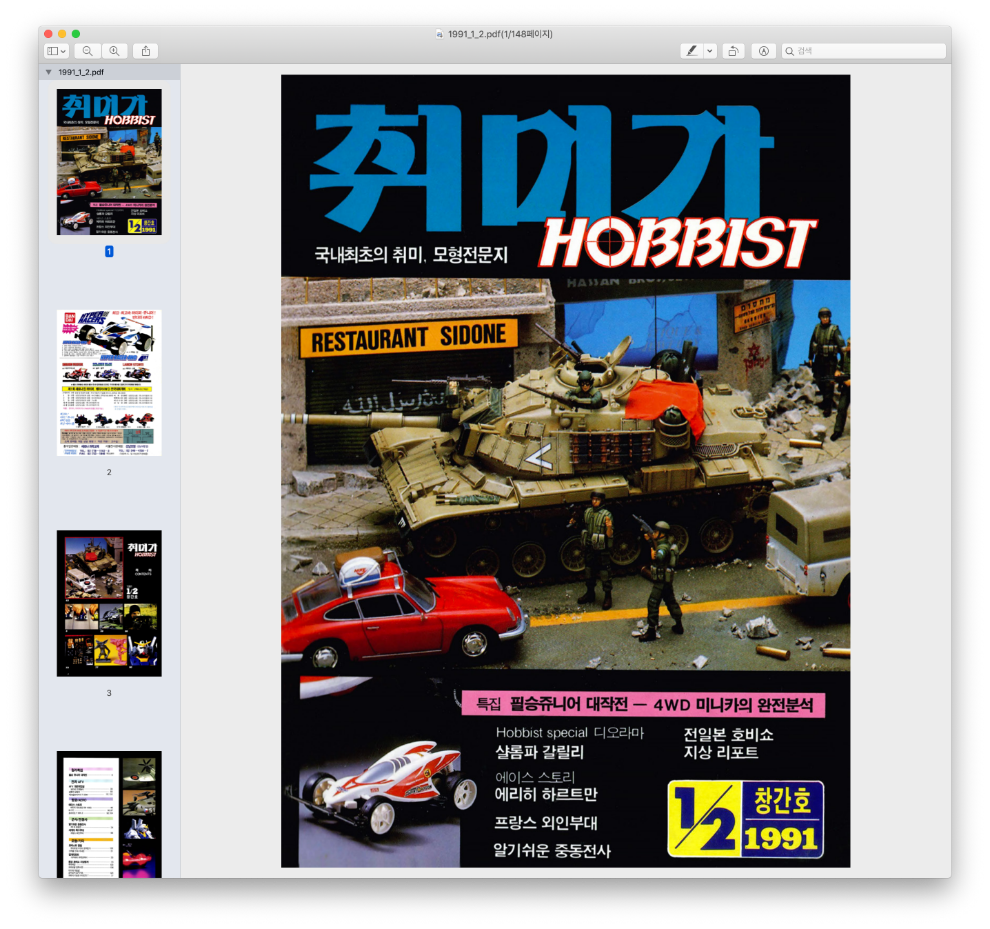Click the 1991_1_2.pdf sidebar header label

[81, 72]
